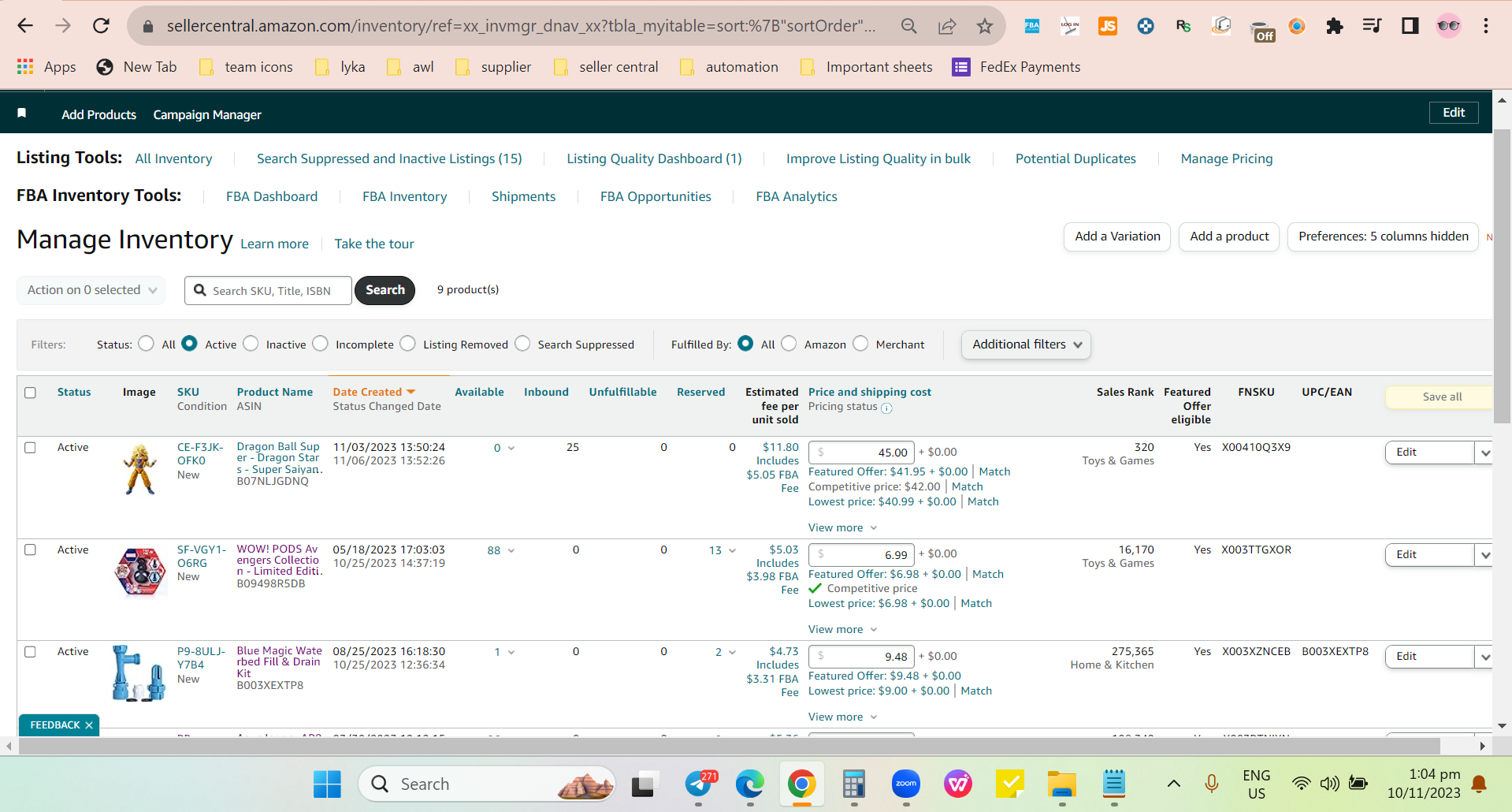This screenshot has width=1512, height=812.
Task: Open Campaign Manager in the top bar
Action: tap(207, 114)
